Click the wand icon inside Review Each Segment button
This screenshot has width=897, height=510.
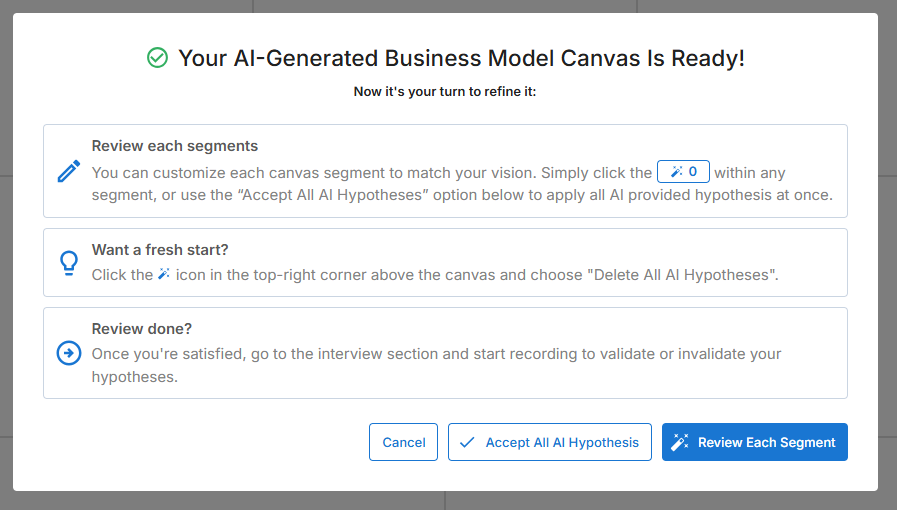[680, 442]
